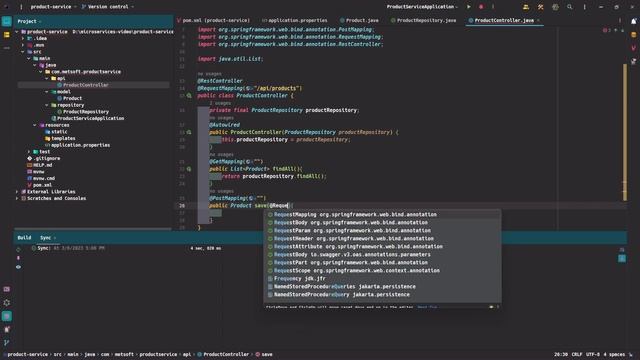This screenshot has height=360, width=640.
Task: Click gutter icon beside ProductController constructor
Action: pos(189,132)
